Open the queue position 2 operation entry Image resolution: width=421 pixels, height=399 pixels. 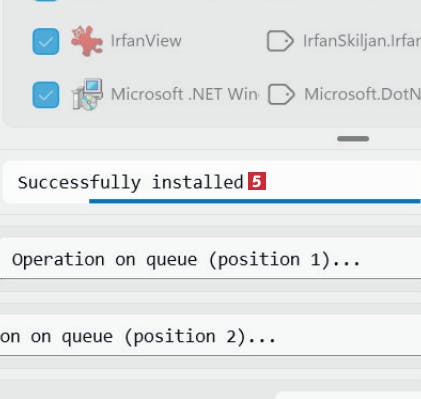point(210,335)
